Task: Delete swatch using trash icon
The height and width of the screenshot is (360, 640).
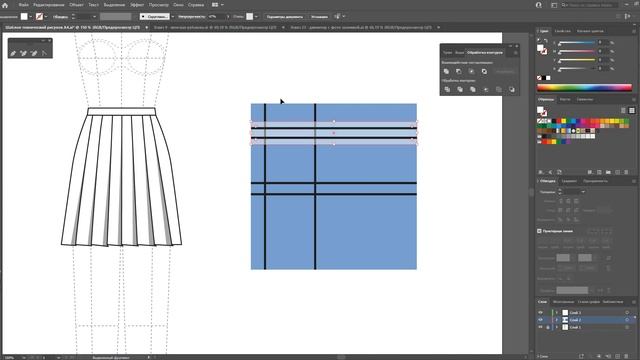Action: click(626, 172)
